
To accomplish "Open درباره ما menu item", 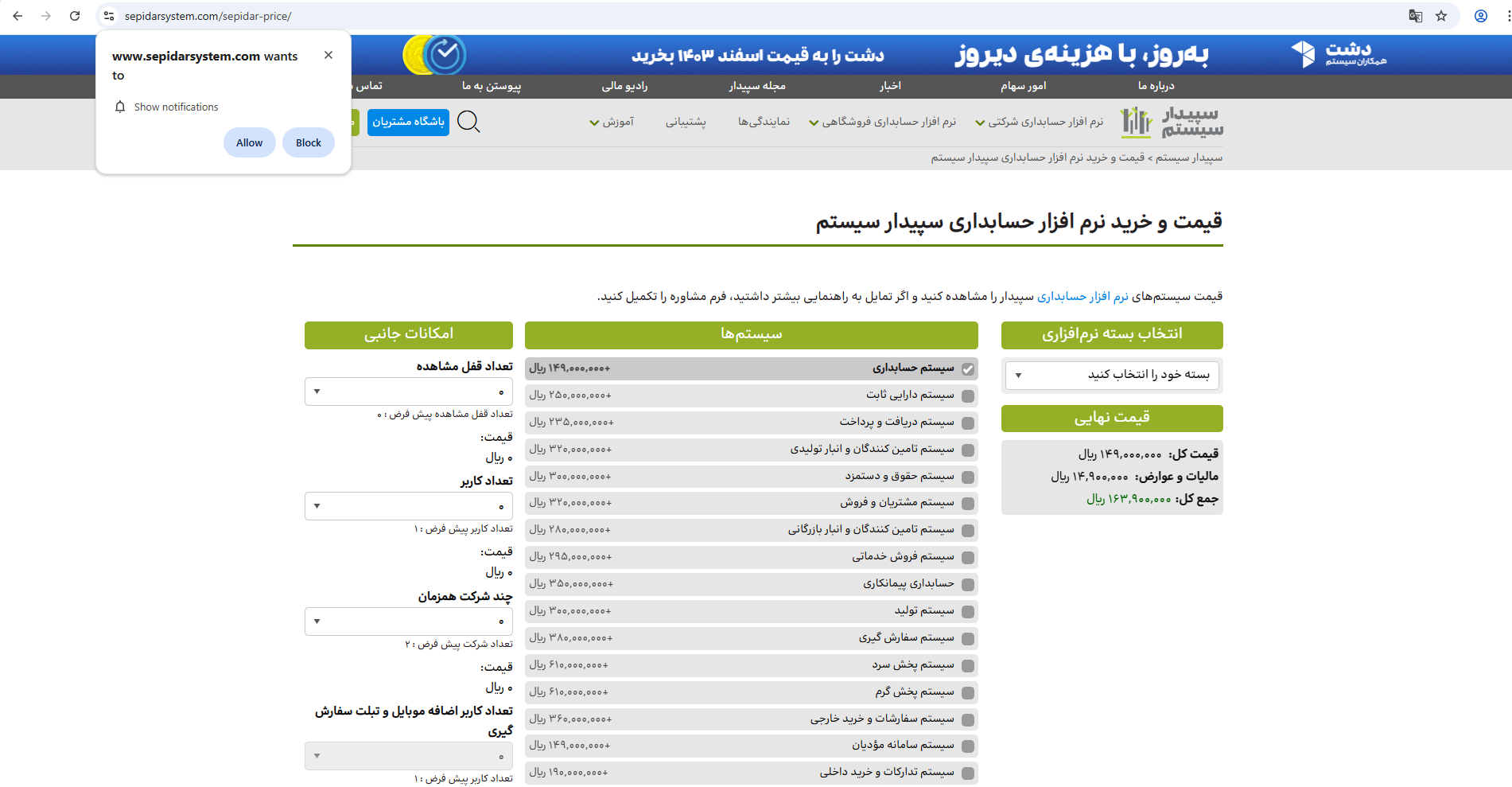I will pos(1156,86).
